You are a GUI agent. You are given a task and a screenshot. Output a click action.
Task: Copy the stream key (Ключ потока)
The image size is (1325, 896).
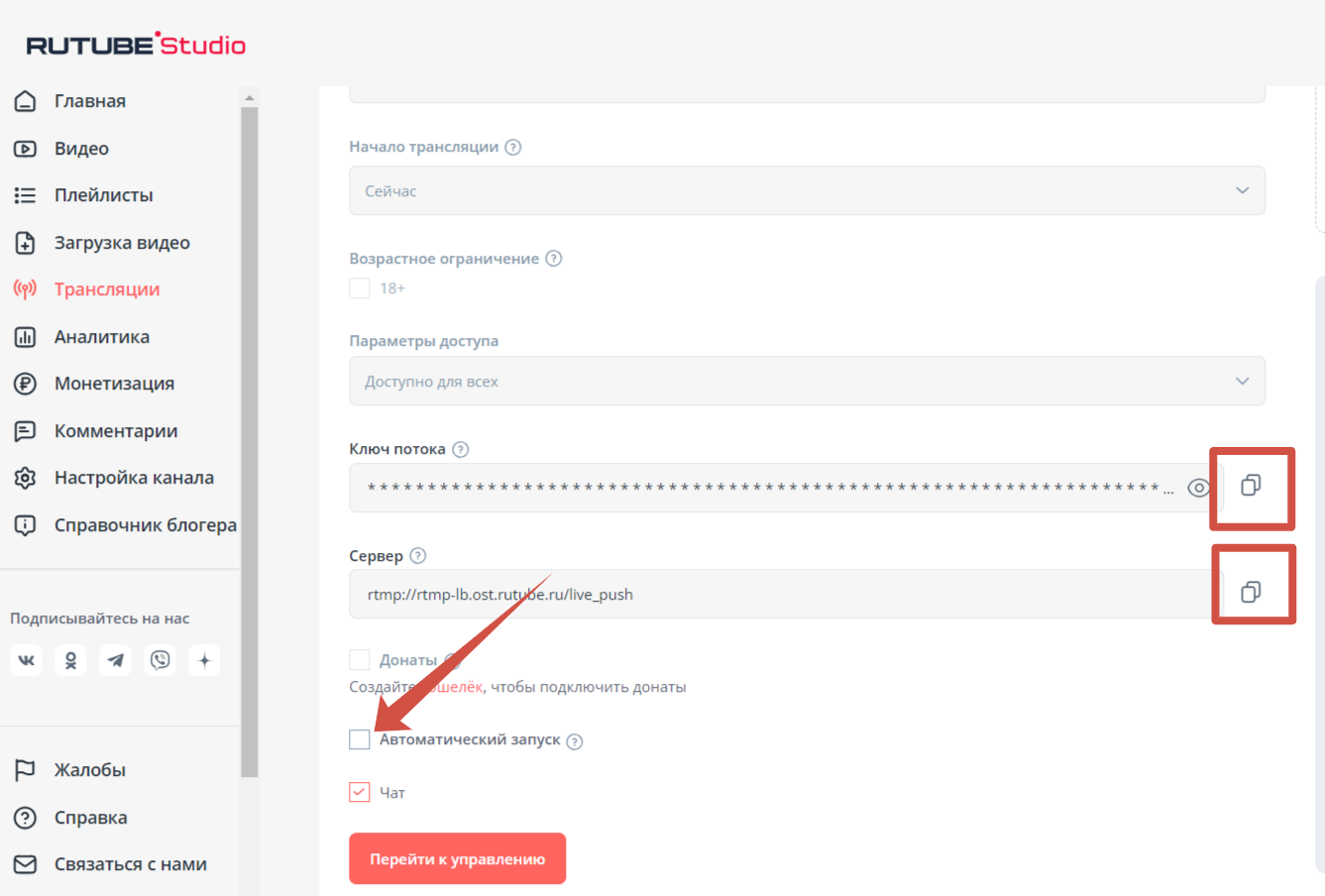pyautogui.click(x=1251, y=486)
